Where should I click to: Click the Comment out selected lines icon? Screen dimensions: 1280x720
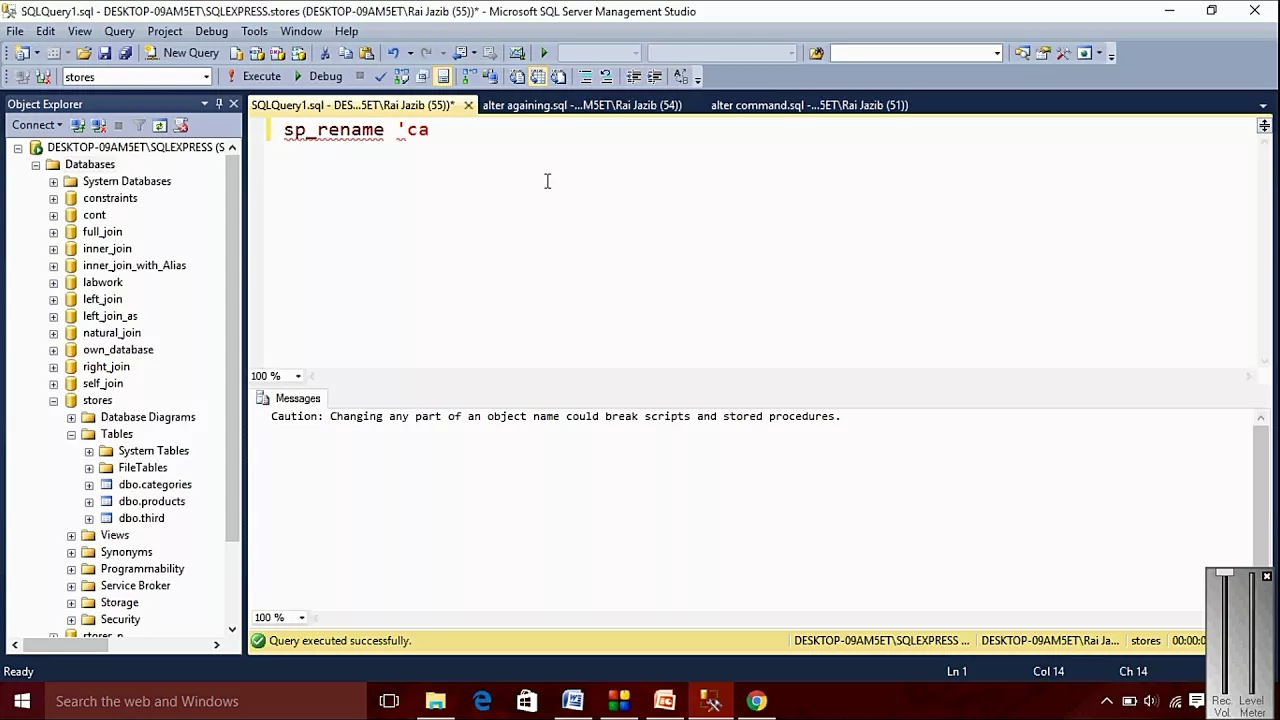(585, 76)
